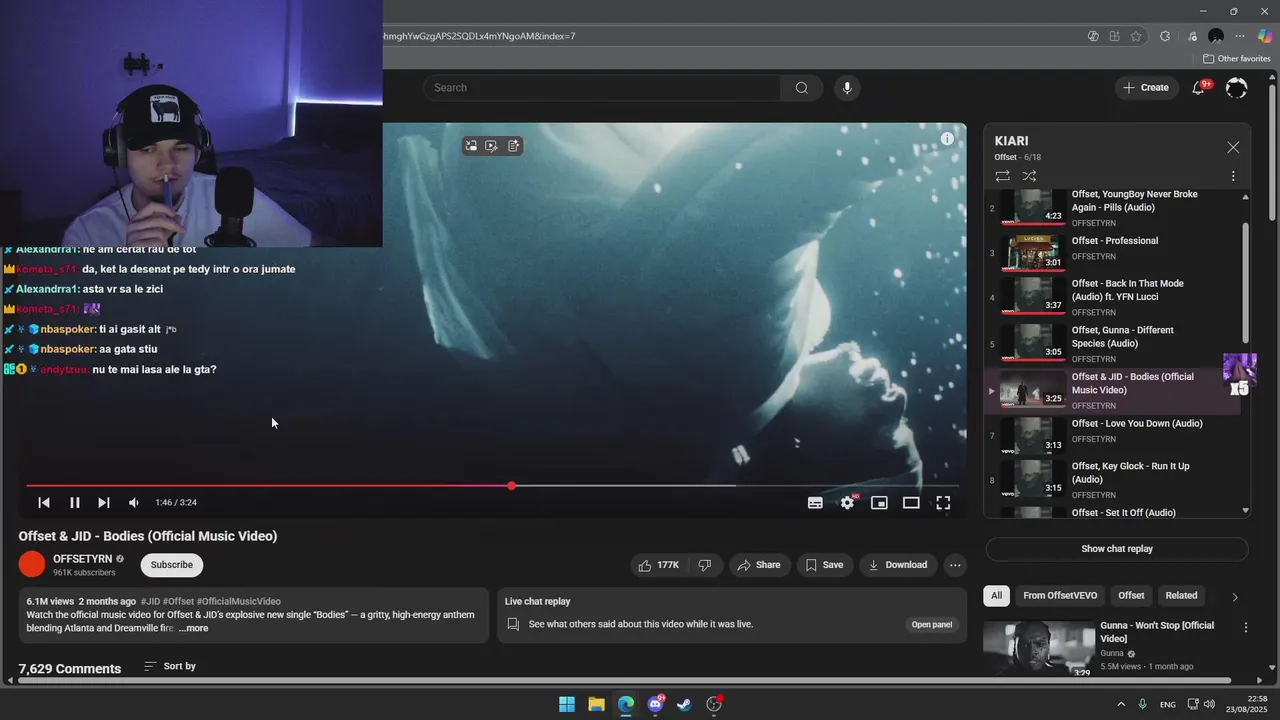Enter full screen on the video
Viewport: 1280px width, 720px height.
[943, 503]
